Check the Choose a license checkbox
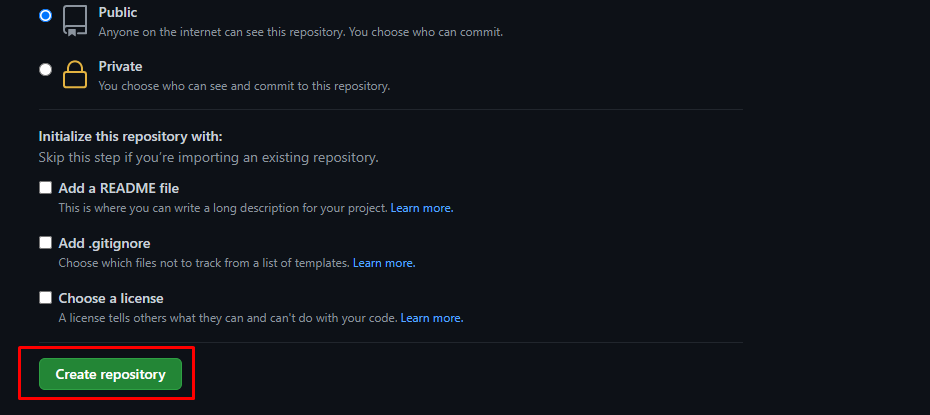The height and width of the screenshot is (415, 930). click(46, 298)
